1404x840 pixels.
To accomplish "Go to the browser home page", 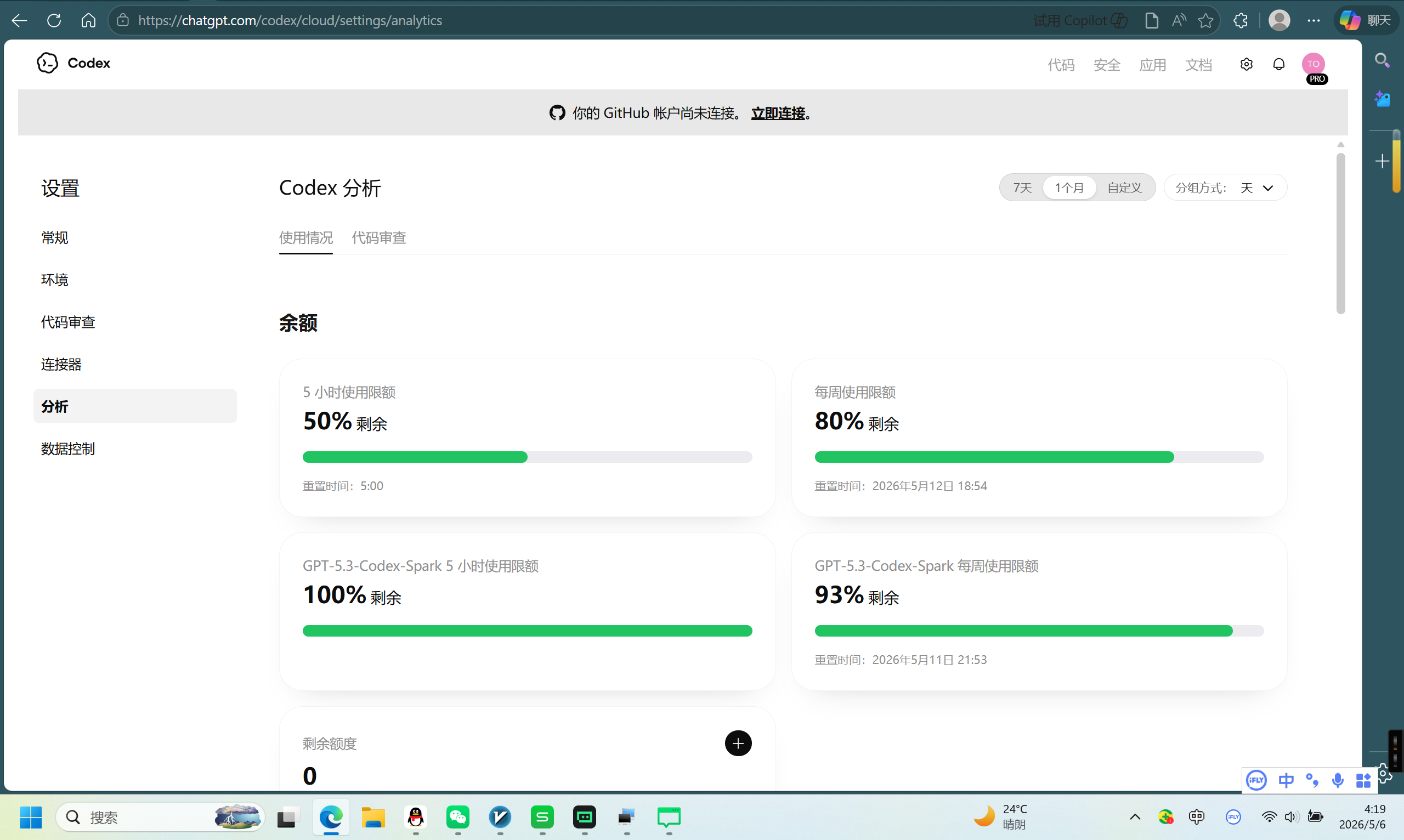I will coord(88,21).
